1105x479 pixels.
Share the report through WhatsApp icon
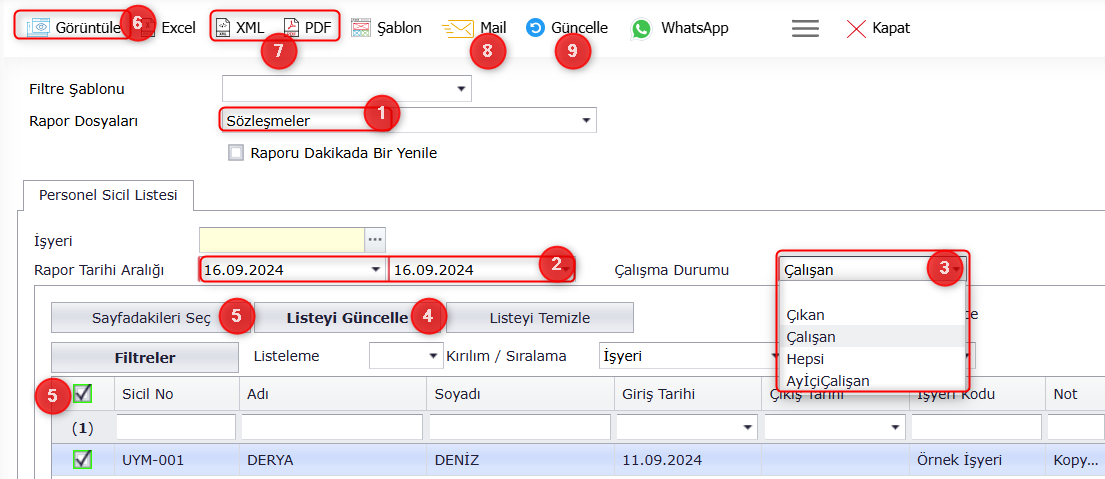click(x=641, y=28)
